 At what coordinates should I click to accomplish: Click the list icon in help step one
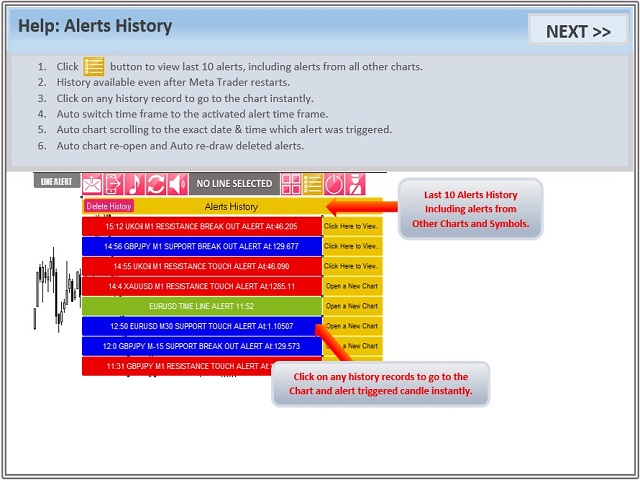tap(94, 66)
